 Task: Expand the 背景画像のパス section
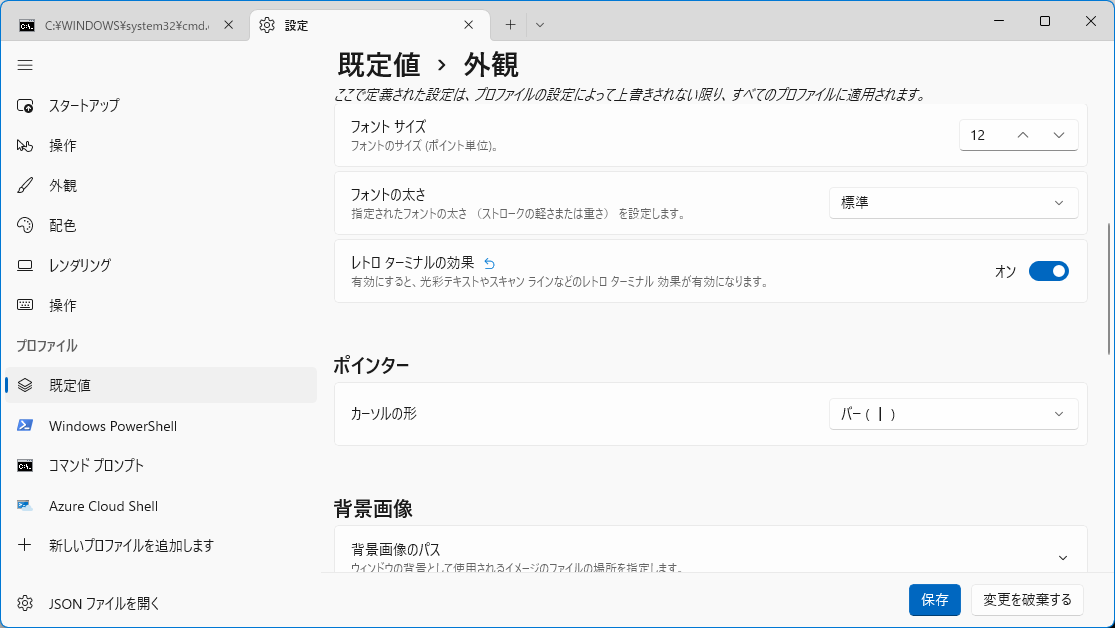coord(1062,557)
